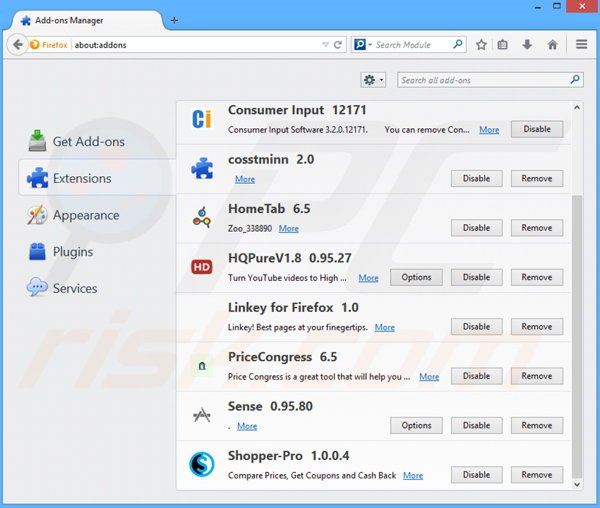Screen dimensions: 600x508
Task: Click the extensions list scrollbar thumb
Action: [577, 337]
